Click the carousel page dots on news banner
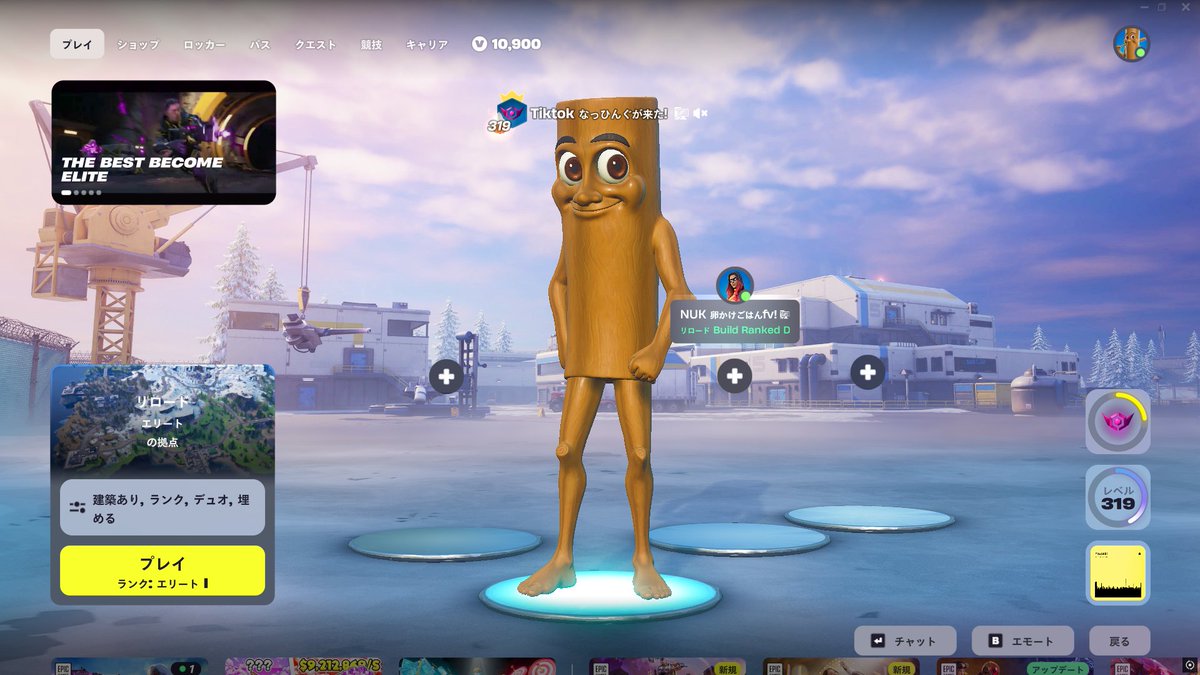This screenshot has width=1200, height=675. click(81, 192)
